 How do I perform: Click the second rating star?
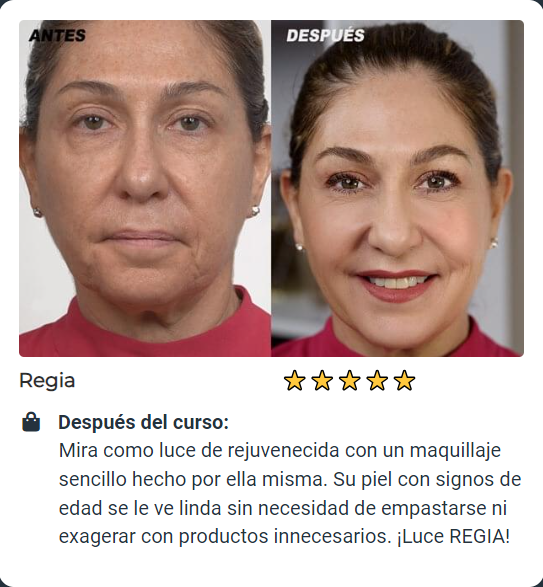(322, 380)
